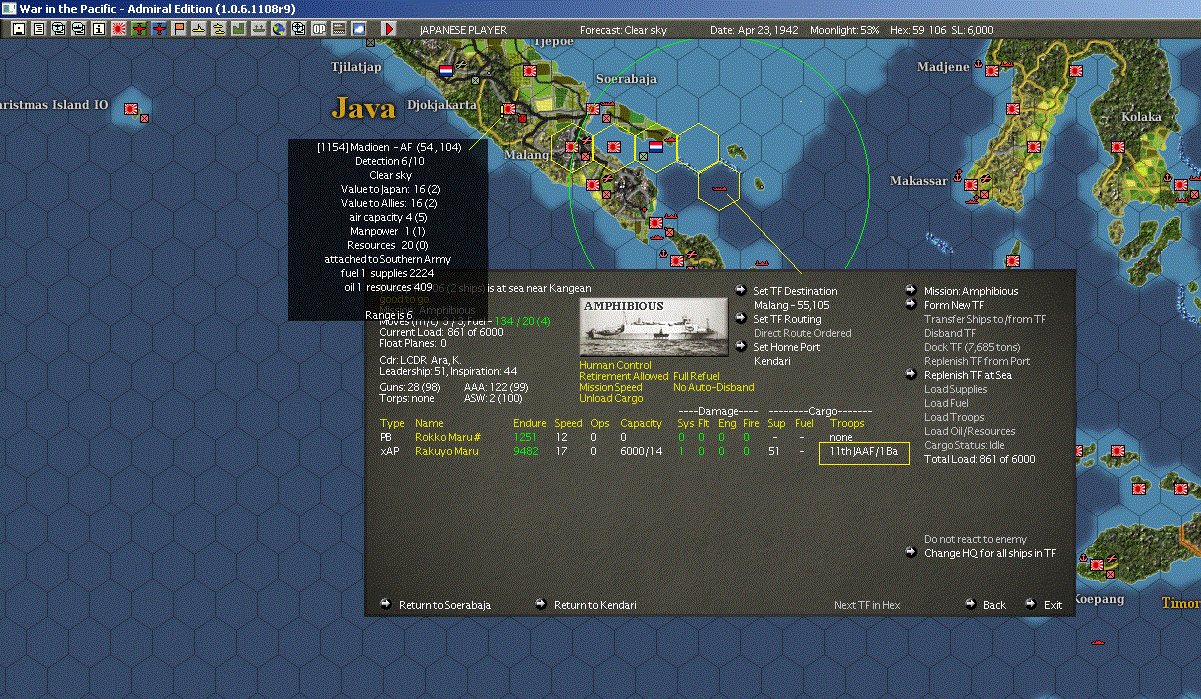1201x699 pixels.
Task: Click the Exit button
Action: pyautogui.click(x=1053, y=605)
